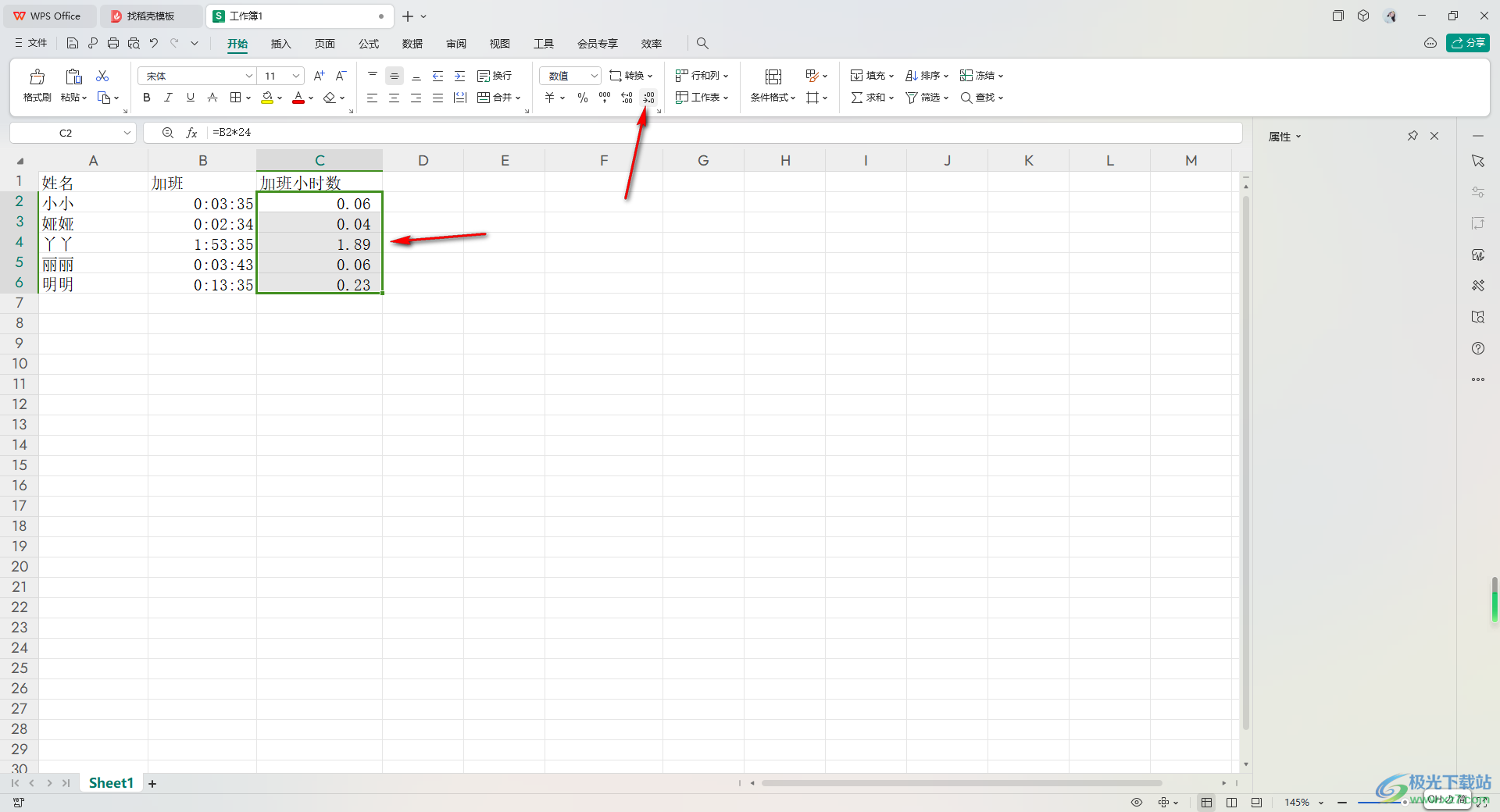Switch to Data (数据) tab
1500x812 pixels.
point(412,44)
